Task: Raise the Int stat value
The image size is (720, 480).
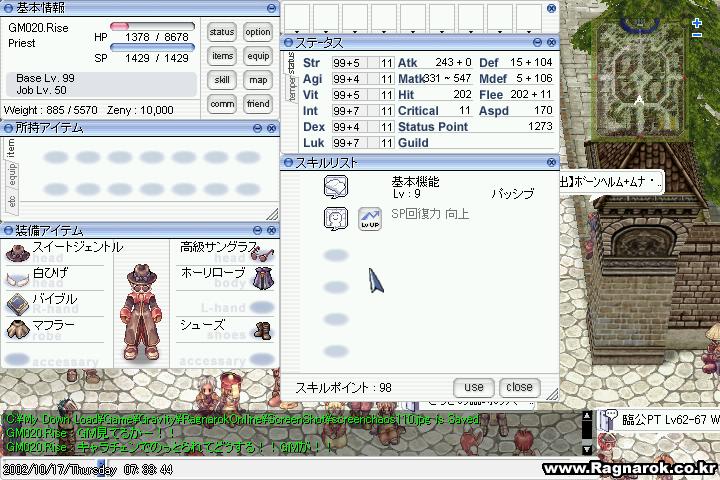Action: tap(372, 111)
